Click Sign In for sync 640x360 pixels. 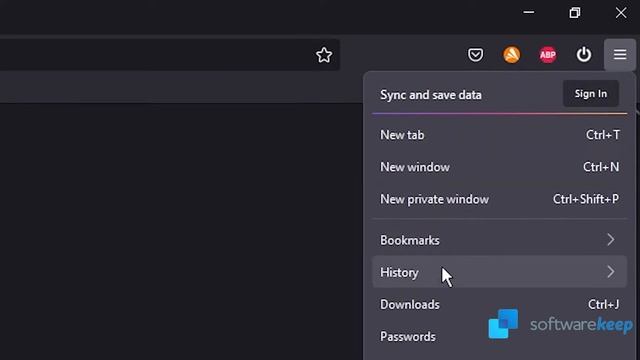pos(591,94)
